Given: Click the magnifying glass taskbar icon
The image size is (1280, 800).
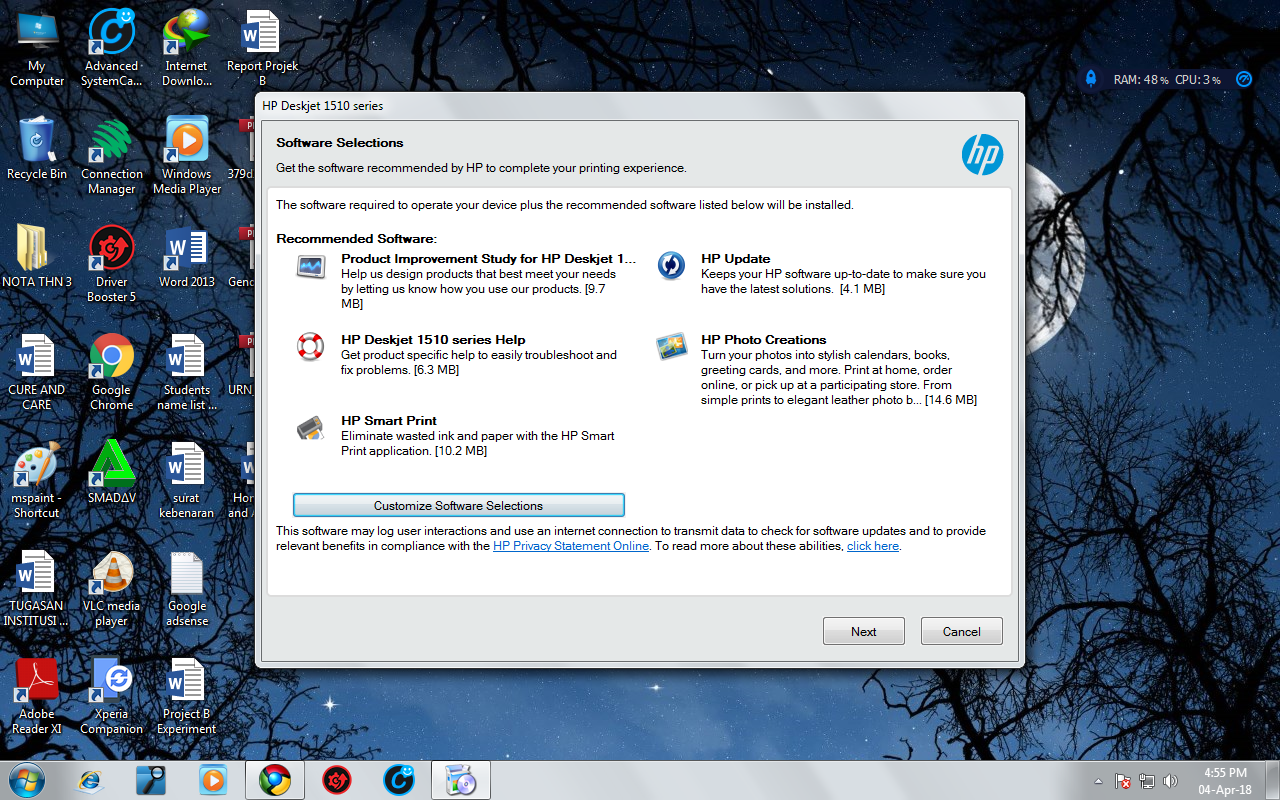Looking at the screenshot, I should 151,780.
